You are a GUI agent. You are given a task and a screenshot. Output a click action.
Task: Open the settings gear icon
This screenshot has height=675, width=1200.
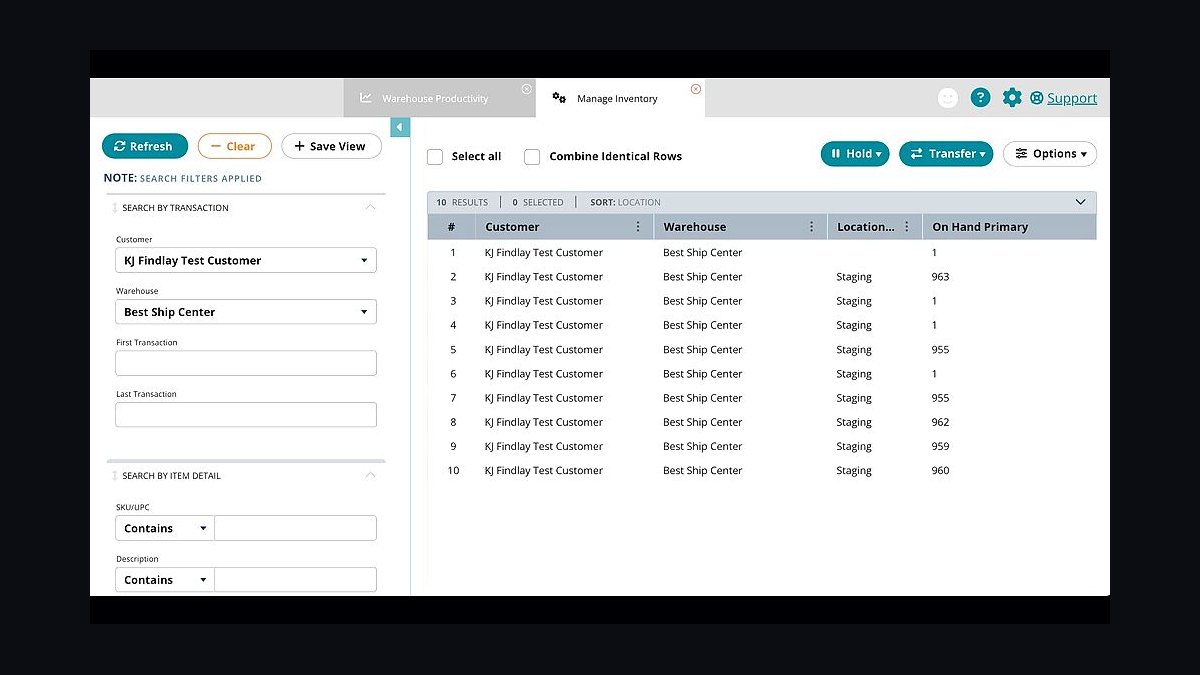(x=1012, y=98)
